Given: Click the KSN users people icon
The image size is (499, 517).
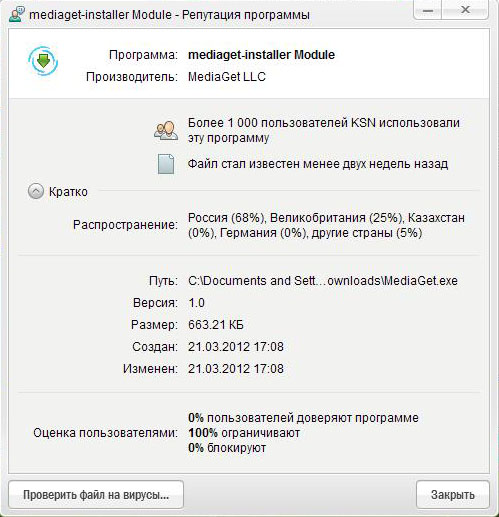Looking at the screenshot, I should [x=166, y=130].
